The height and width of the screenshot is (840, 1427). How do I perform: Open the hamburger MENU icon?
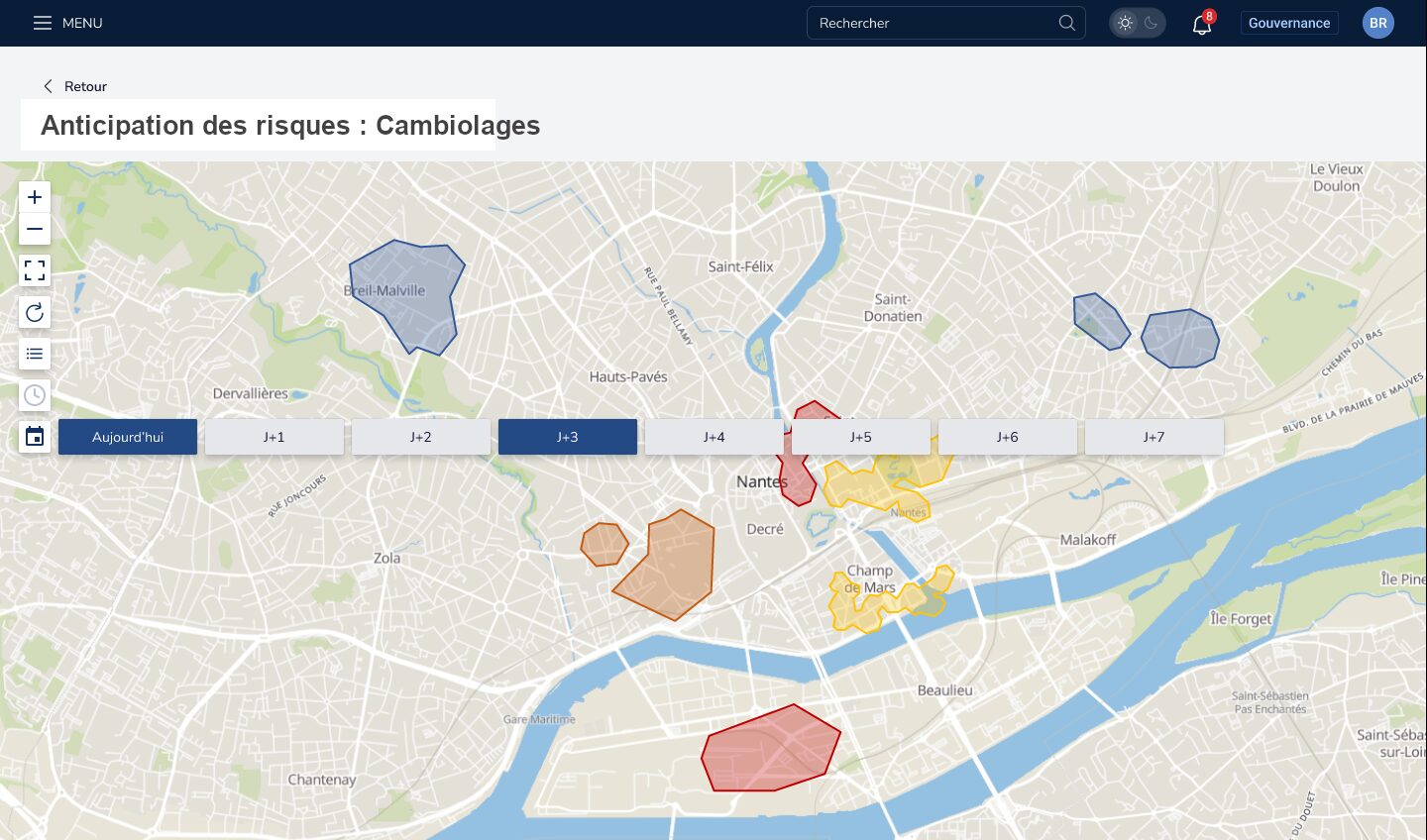pyautogui.click(x=43, y=23)
